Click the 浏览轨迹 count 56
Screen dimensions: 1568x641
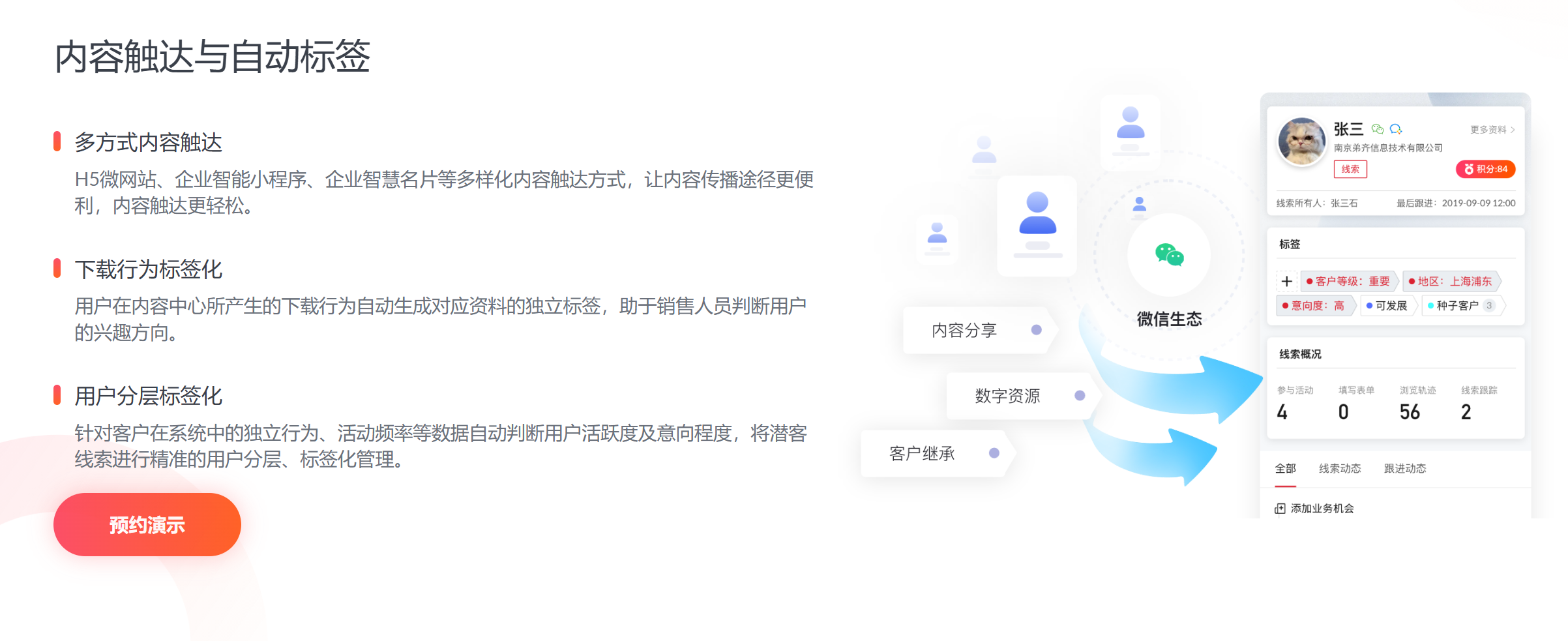point(1410,412)
